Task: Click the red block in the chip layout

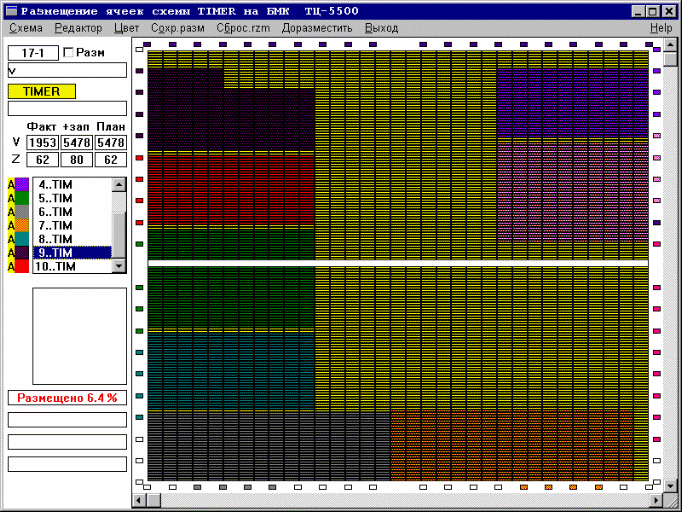Action: point(231,190)
